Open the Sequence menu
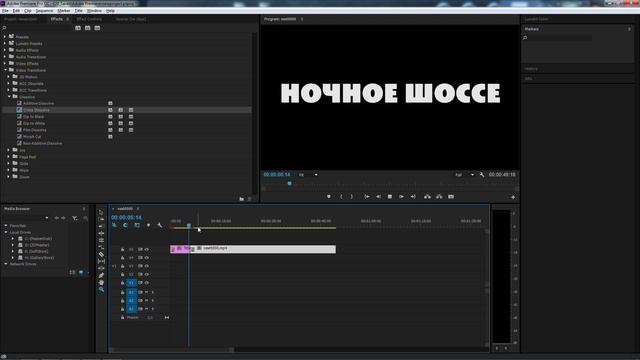The height and width of the screenshot is (360, 640). (x=44, y=11)
